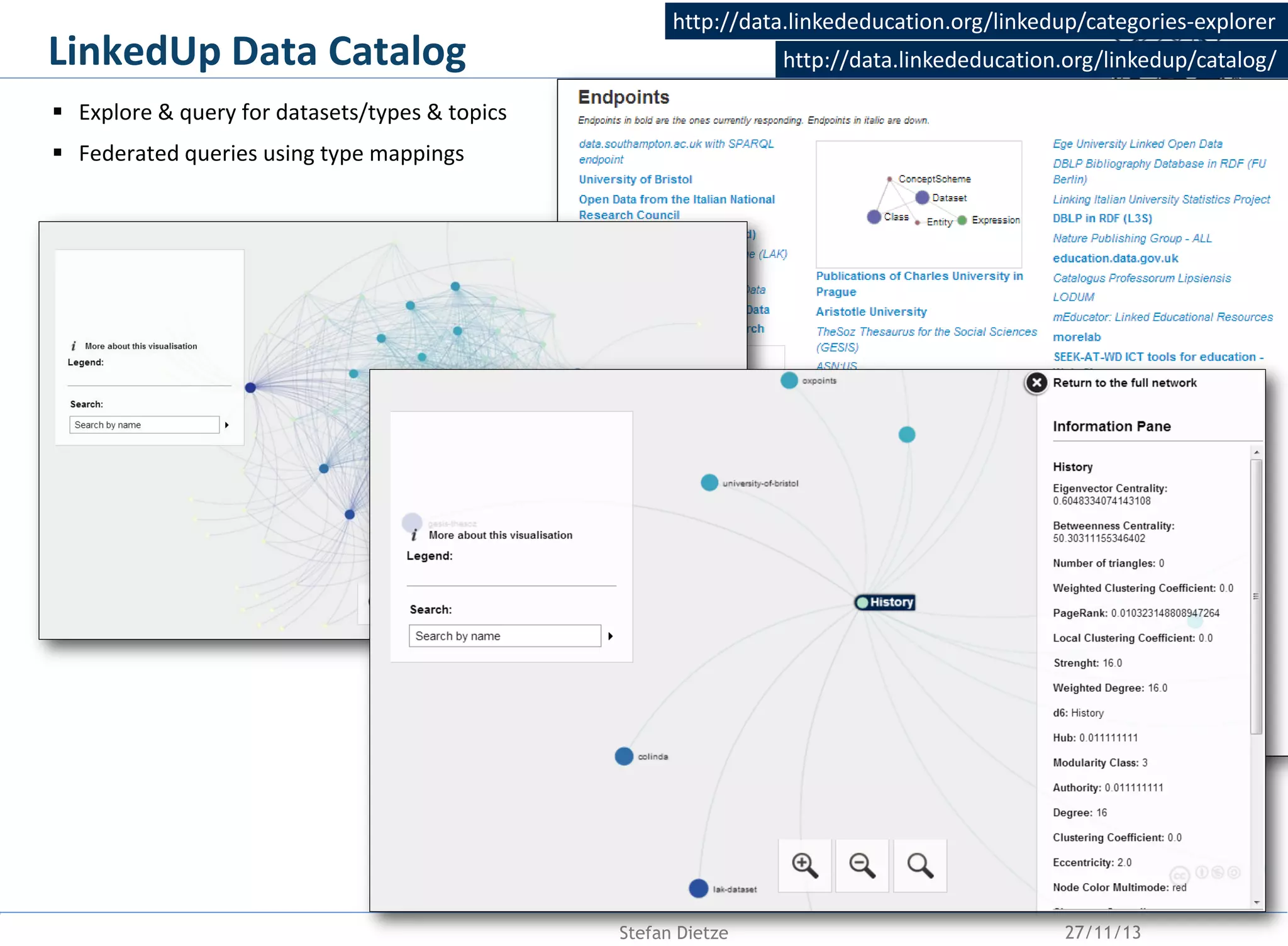Submit search with arrow in front panel
This screenshot has height=946, width=1288.
point(610,636)
